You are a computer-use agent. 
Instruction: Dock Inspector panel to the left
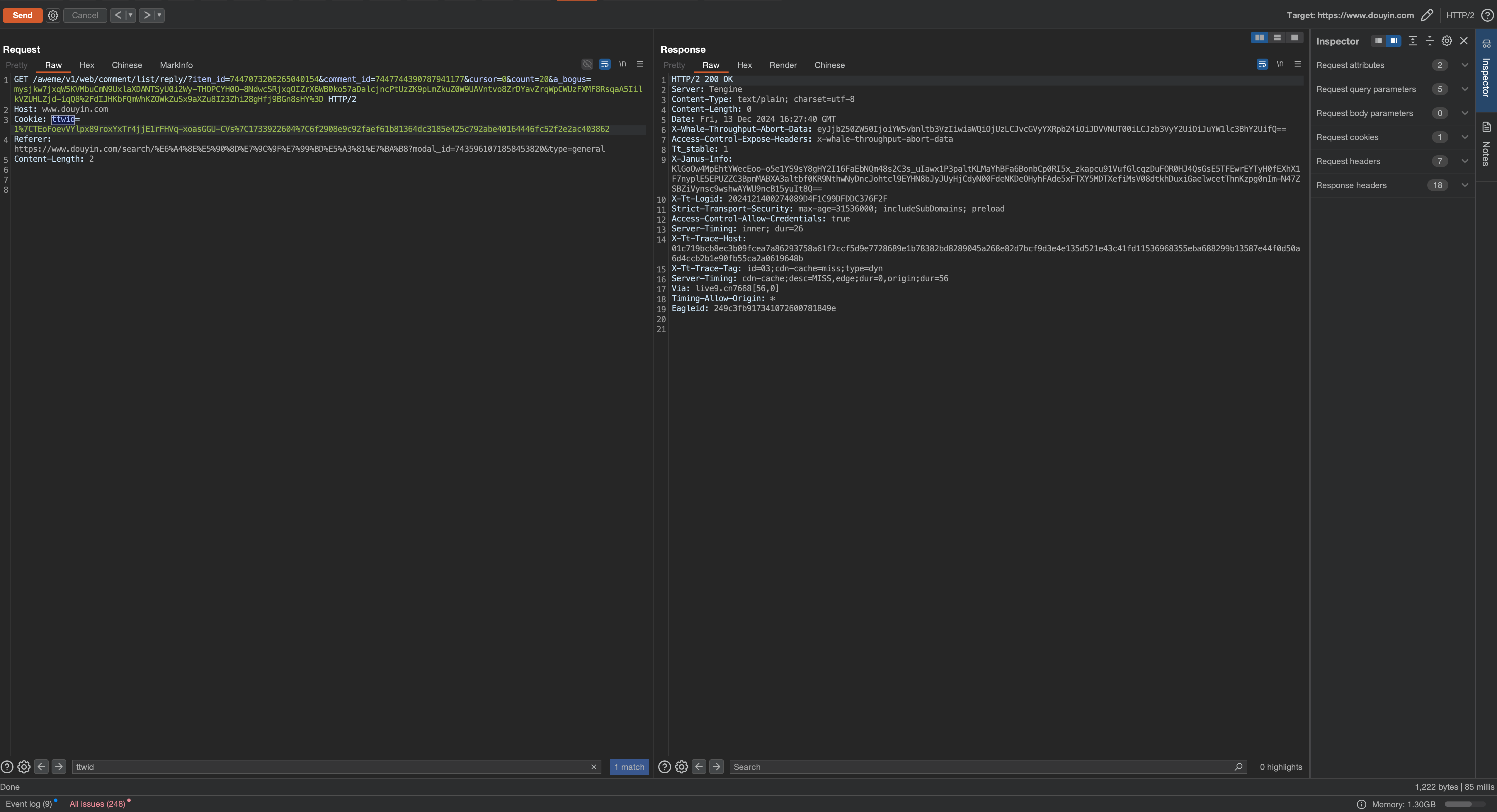pos(1378,41)
